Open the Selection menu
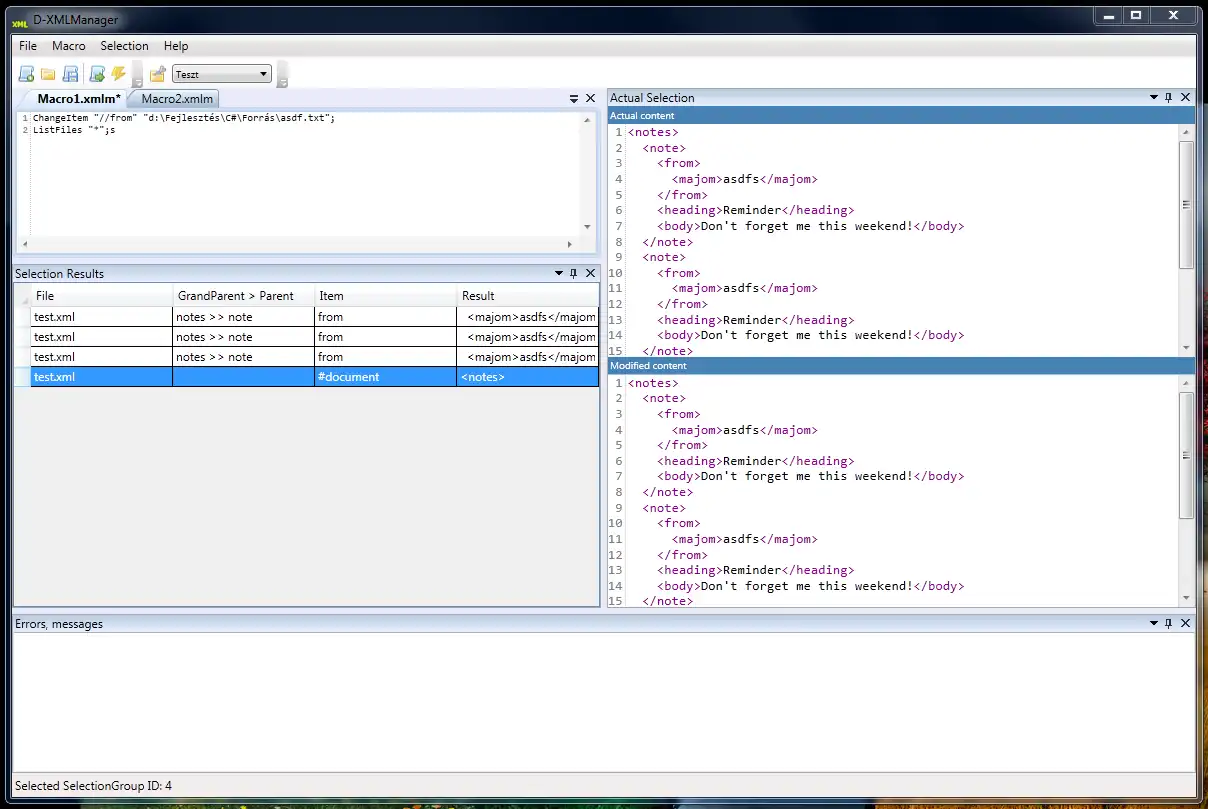1208x809 pixels. tap(124, 46)
